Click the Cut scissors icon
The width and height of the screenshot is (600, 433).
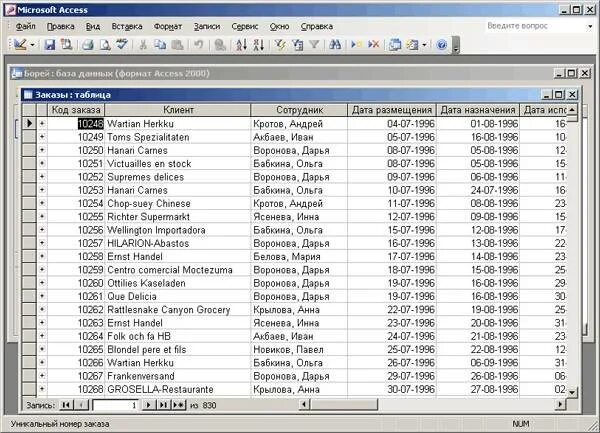point(143,45)
